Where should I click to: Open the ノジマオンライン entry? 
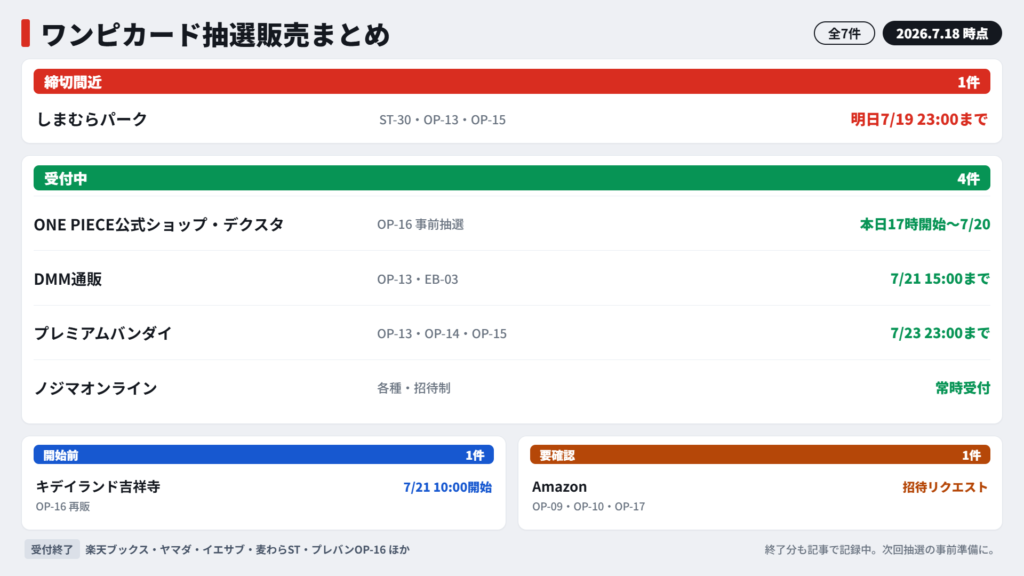[x=95, y=388]
